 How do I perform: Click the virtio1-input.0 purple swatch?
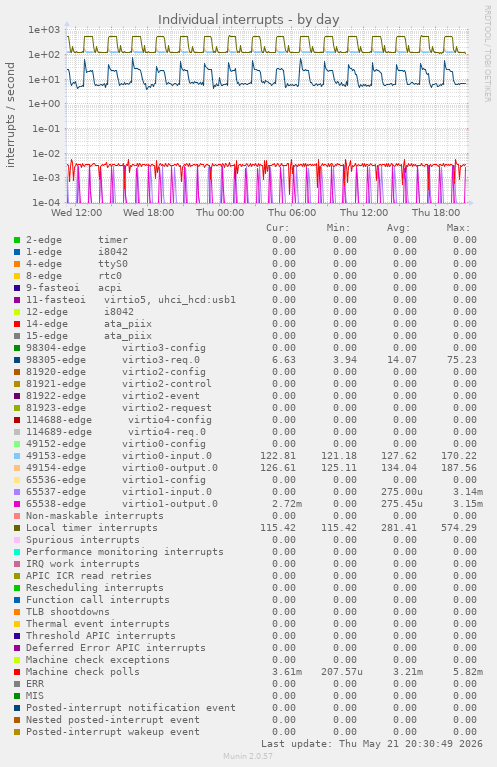point(17,492)
